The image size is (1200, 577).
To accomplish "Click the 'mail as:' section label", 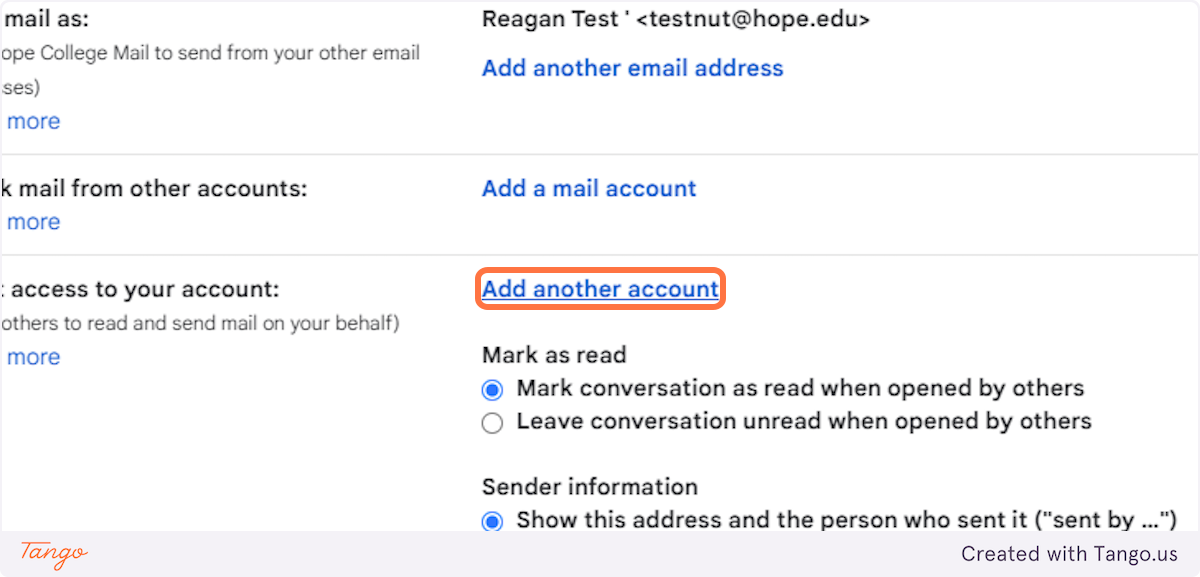I will 46,19.
